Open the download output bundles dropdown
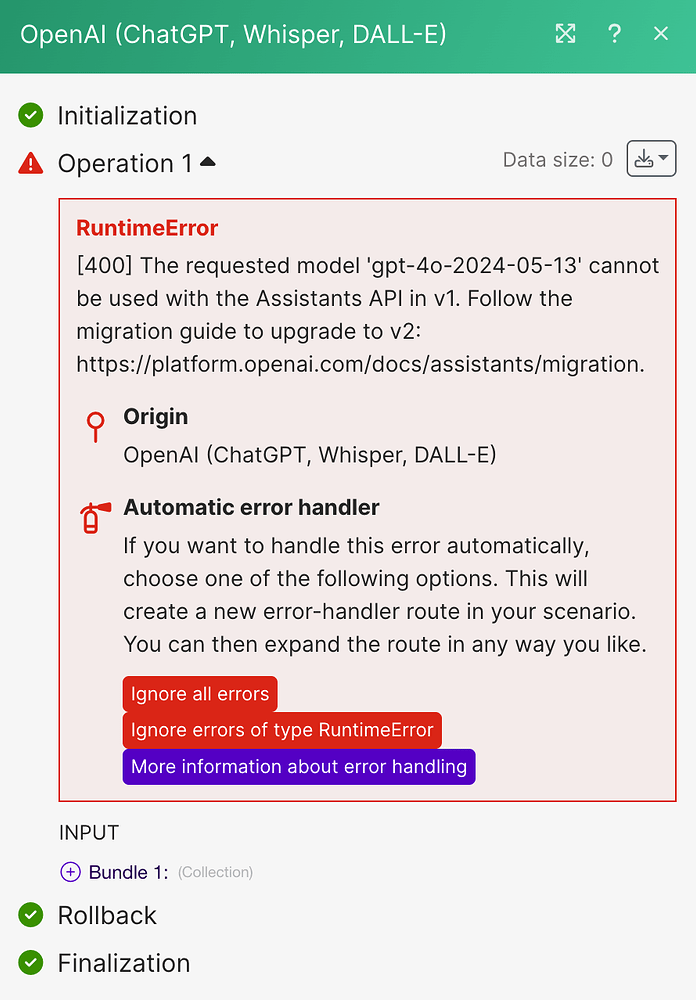This screenshot has height=1000, width=696. click(x=651, y=158)
